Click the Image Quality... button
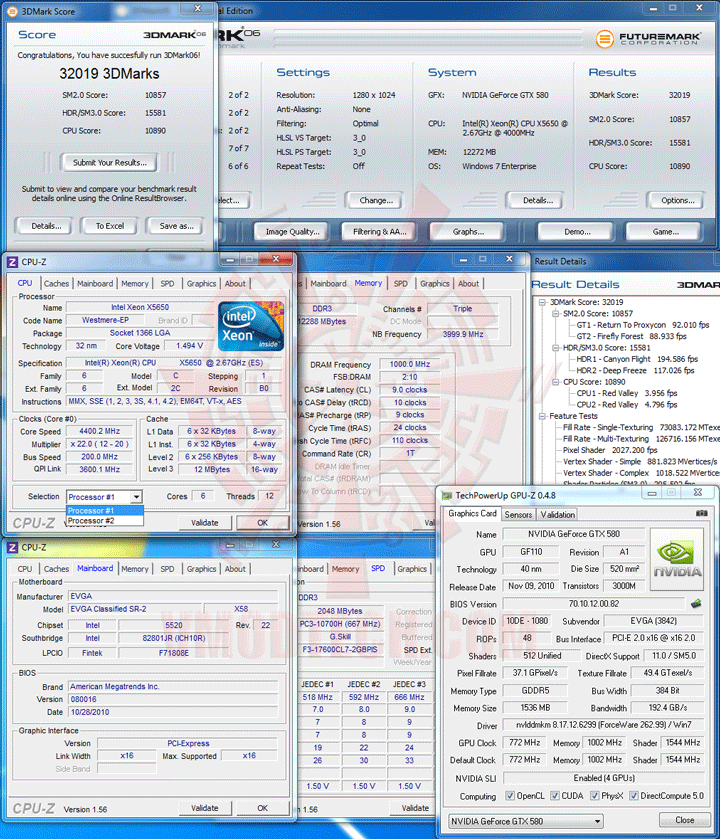Image resolution: width=720 pixels, height=839 pixels. [293, 232]
